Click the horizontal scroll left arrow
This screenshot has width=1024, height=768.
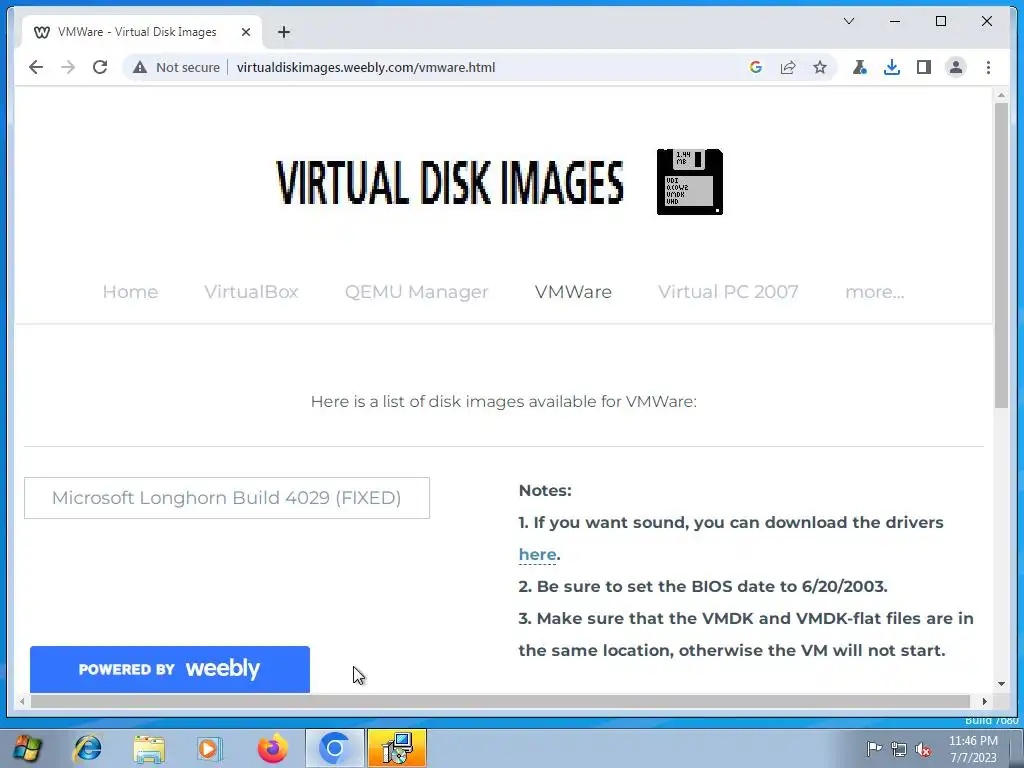[22, 701]
